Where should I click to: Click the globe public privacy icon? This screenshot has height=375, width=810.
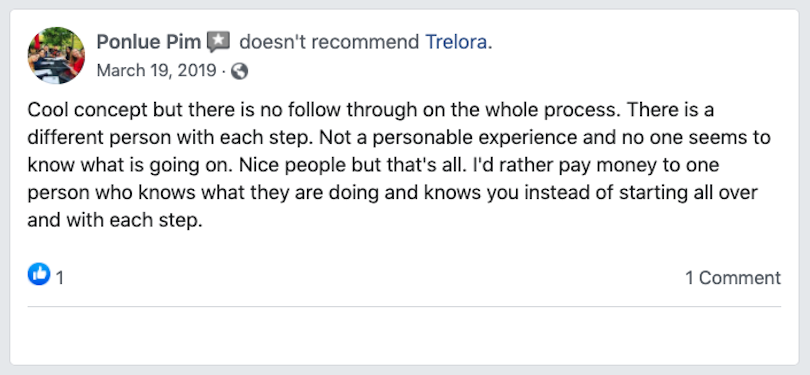coord(239,71)
